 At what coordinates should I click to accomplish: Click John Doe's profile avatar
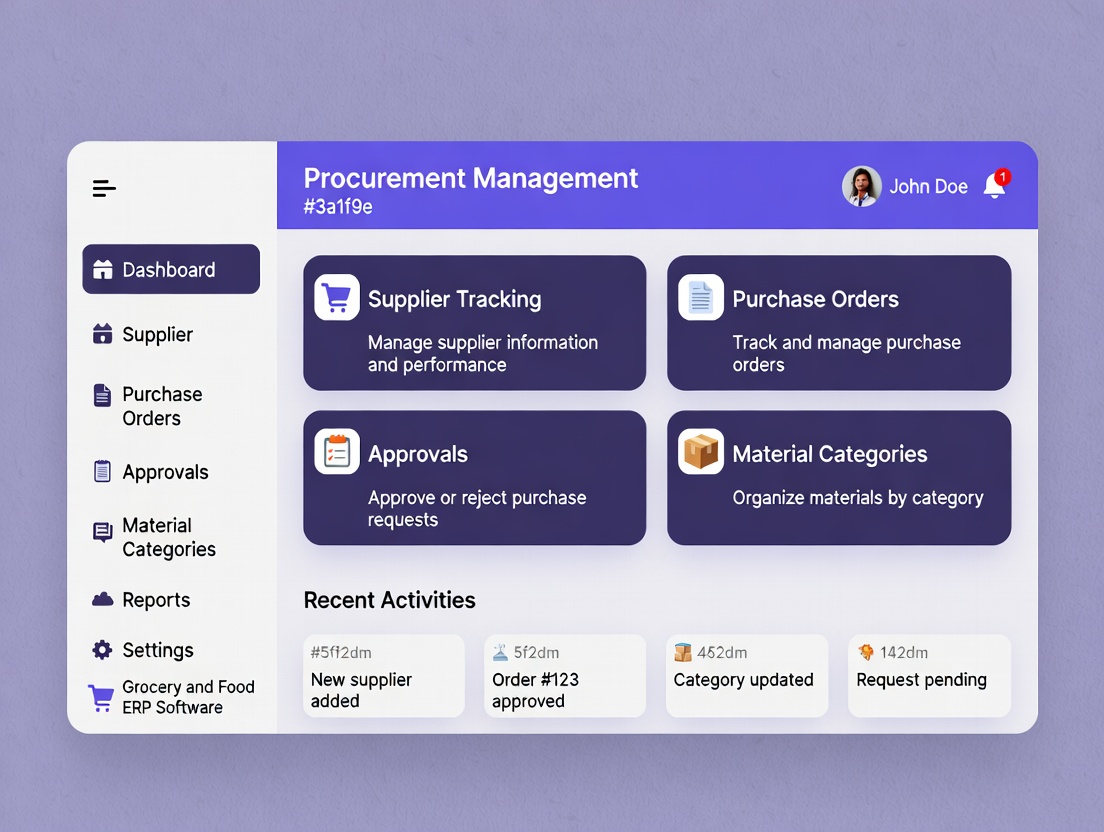tap(861, 186)
